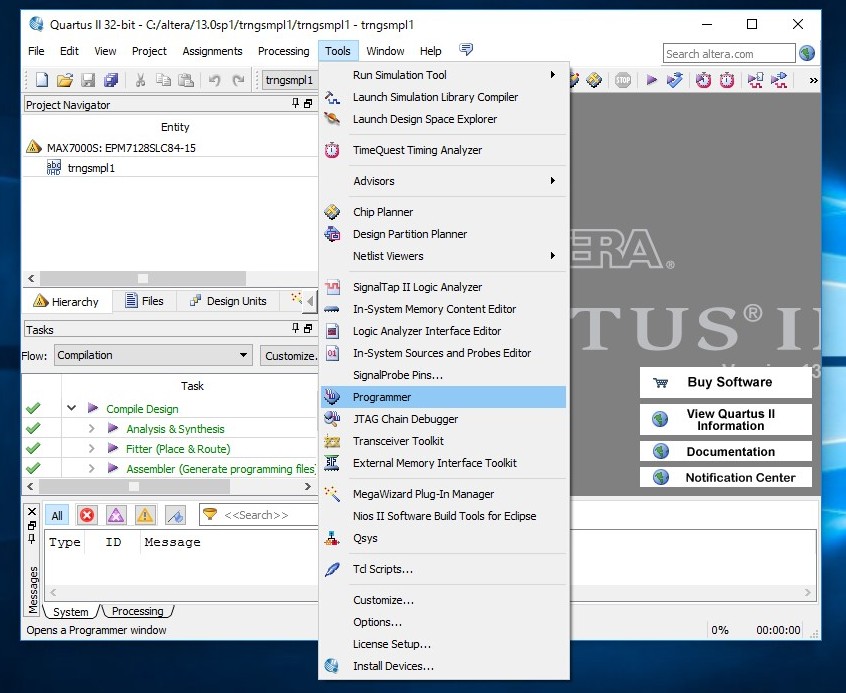Launch Simulation Library Compiler
The height and width of the screenshot is (693, 846).
[443, 97]
